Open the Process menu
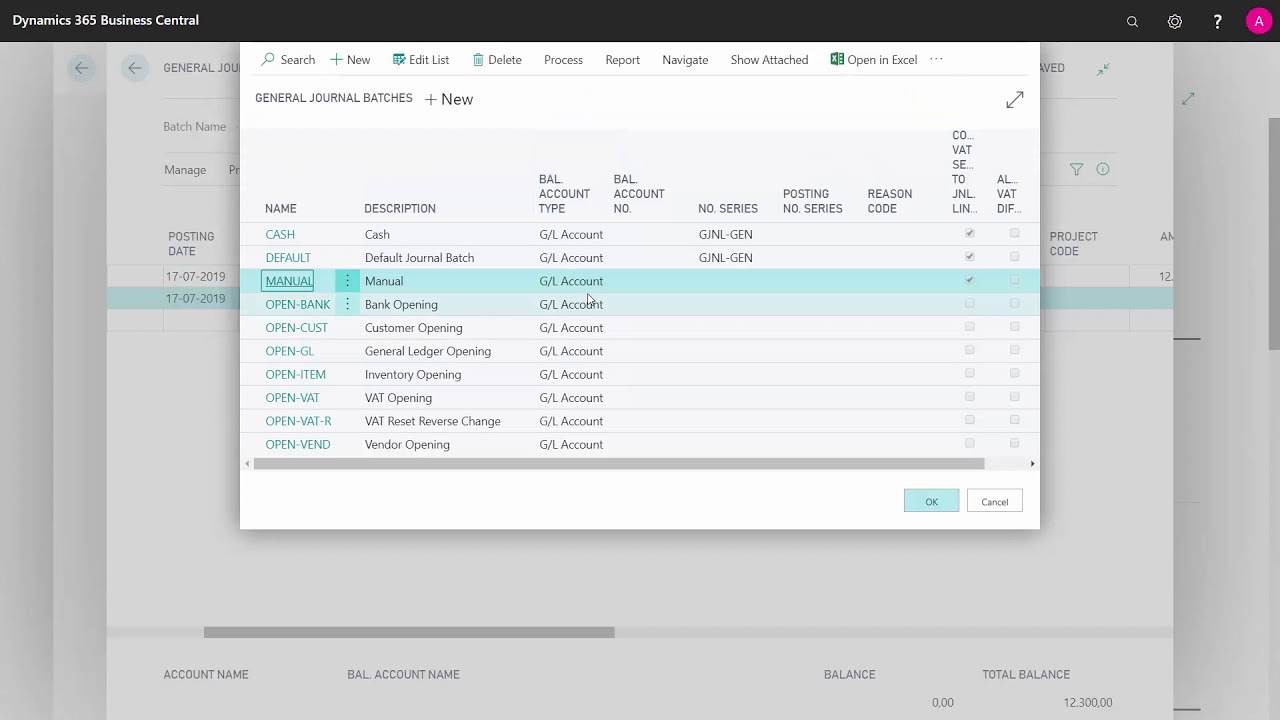 [x=563, y=60]
